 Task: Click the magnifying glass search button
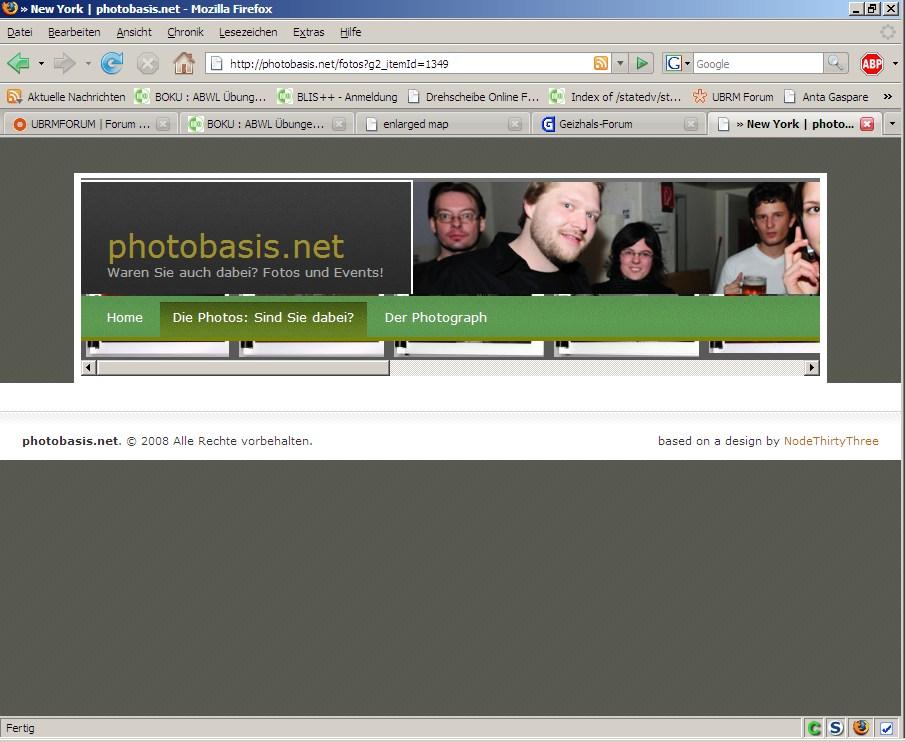[835, 63]
